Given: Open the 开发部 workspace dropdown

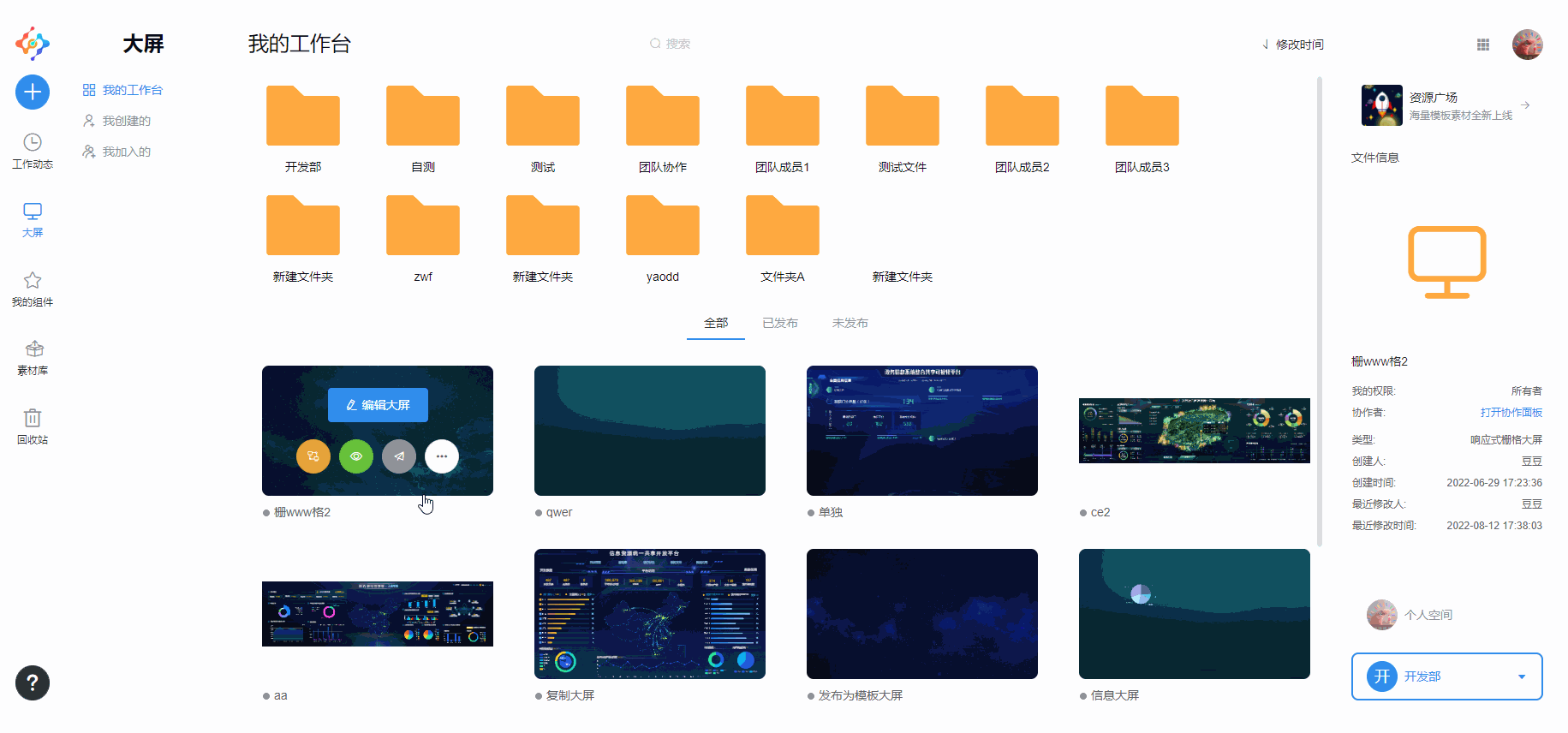Looking at the screenshot, I should pyautogui.click(x=1447, y=676).
